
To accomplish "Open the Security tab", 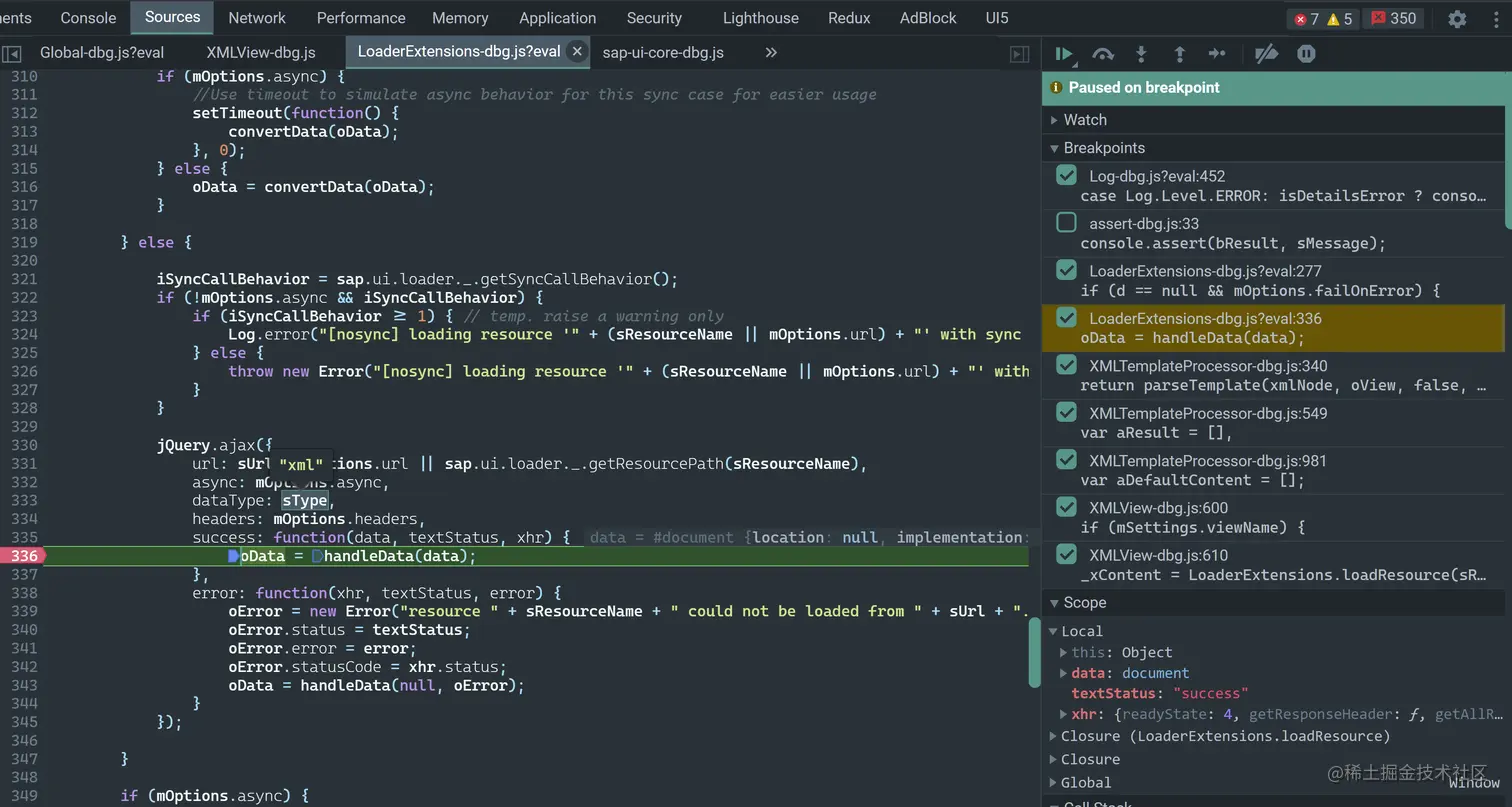I will (654, 18).
